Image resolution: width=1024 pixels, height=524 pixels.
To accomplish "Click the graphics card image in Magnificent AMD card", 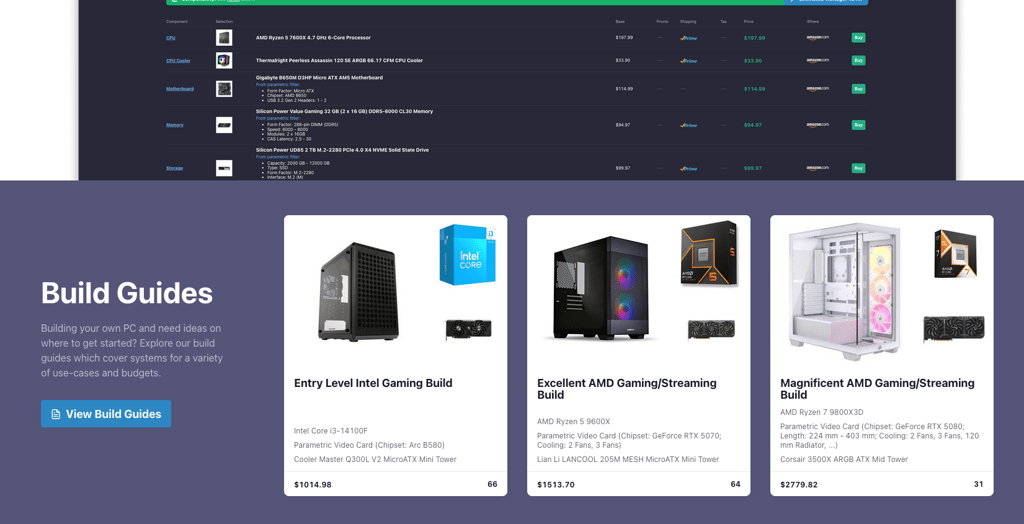I will pos(954,329).
